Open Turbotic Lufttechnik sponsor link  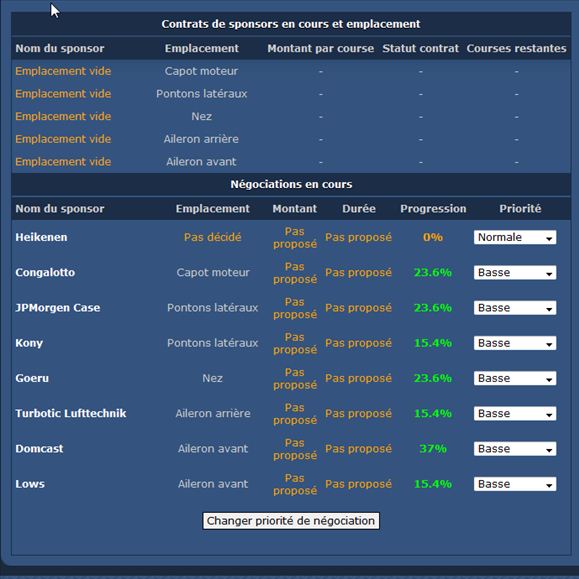point(71,413)
